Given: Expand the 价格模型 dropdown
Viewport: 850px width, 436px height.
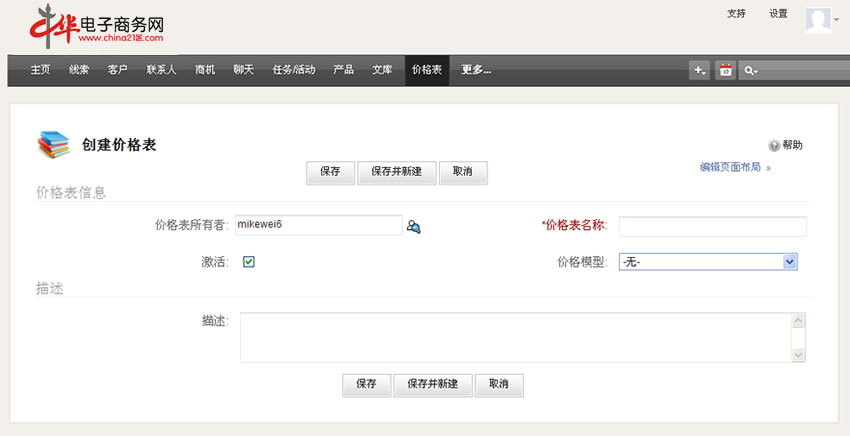Looking at the screenshot, I should [x=789, y=262].
